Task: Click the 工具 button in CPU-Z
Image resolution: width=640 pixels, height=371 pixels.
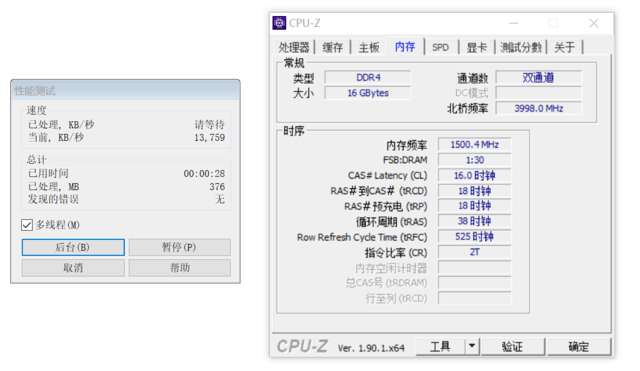Action: [440, 347]
